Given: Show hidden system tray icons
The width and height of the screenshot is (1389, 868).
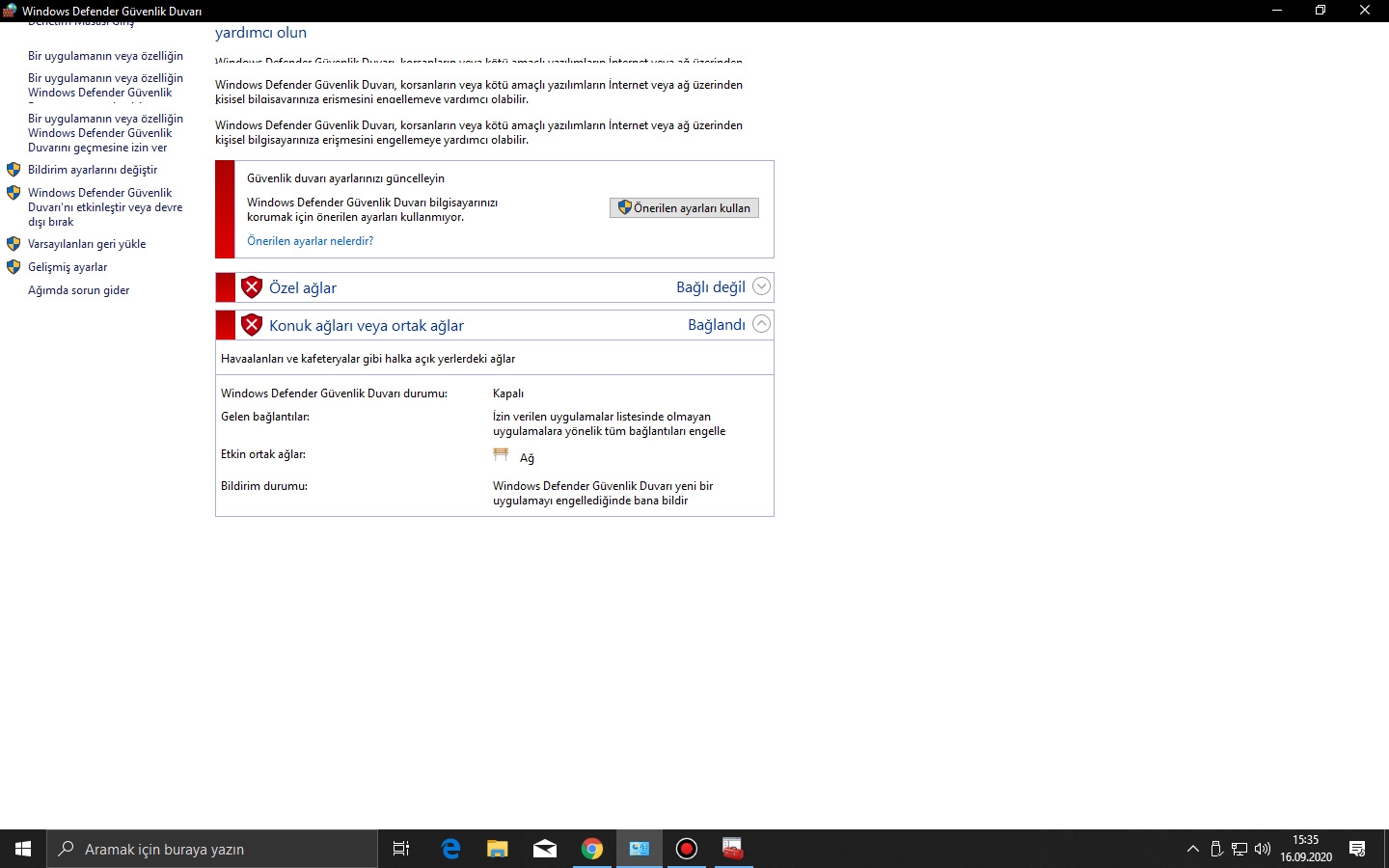Looking at the screenshot, I should point(1193,849).
